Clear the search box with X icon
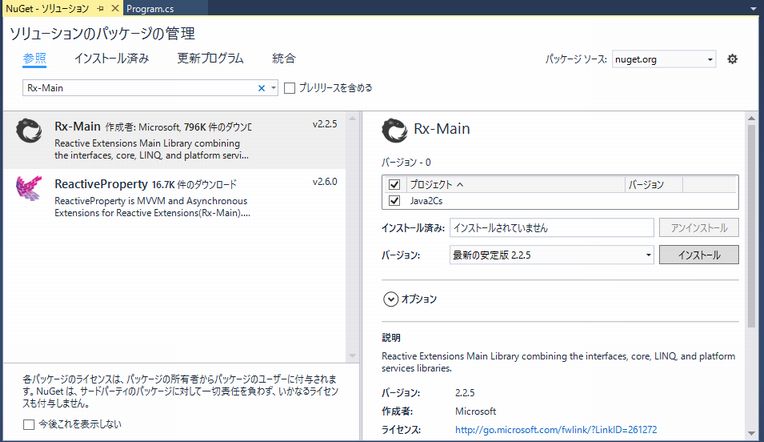764x442 pixels. 262,88
